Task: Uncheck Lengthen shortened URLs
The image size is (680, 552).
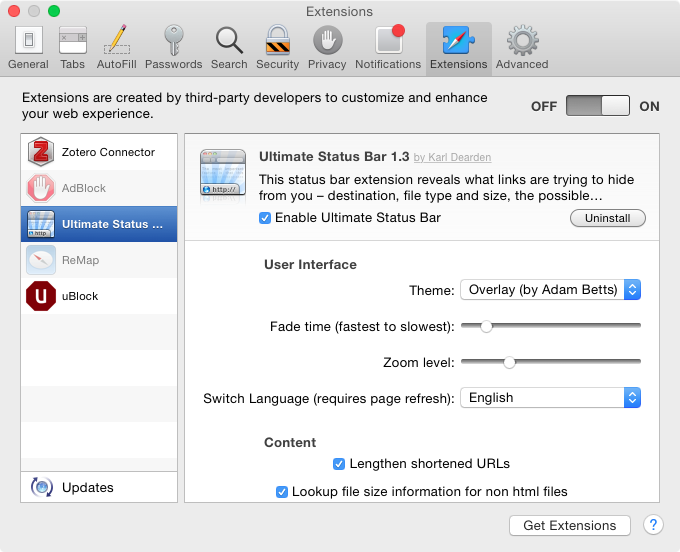Action: pyautogui.click(x=339, y=464)
